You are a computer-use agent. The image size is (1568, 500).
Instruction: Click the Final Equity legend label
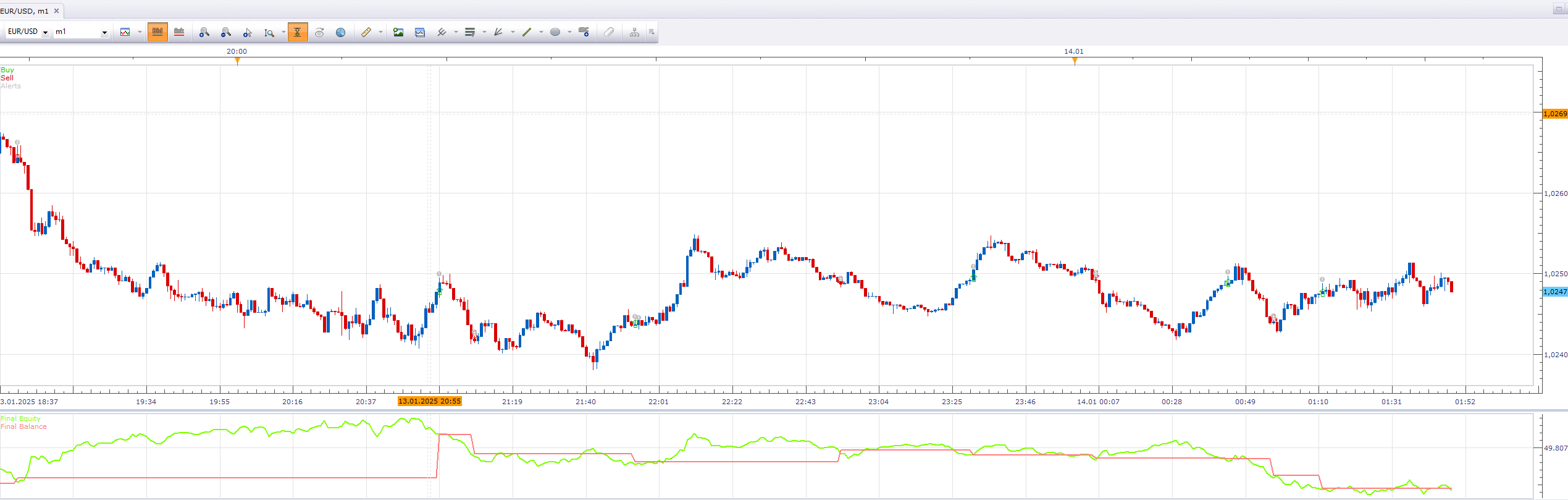(20, 418)
